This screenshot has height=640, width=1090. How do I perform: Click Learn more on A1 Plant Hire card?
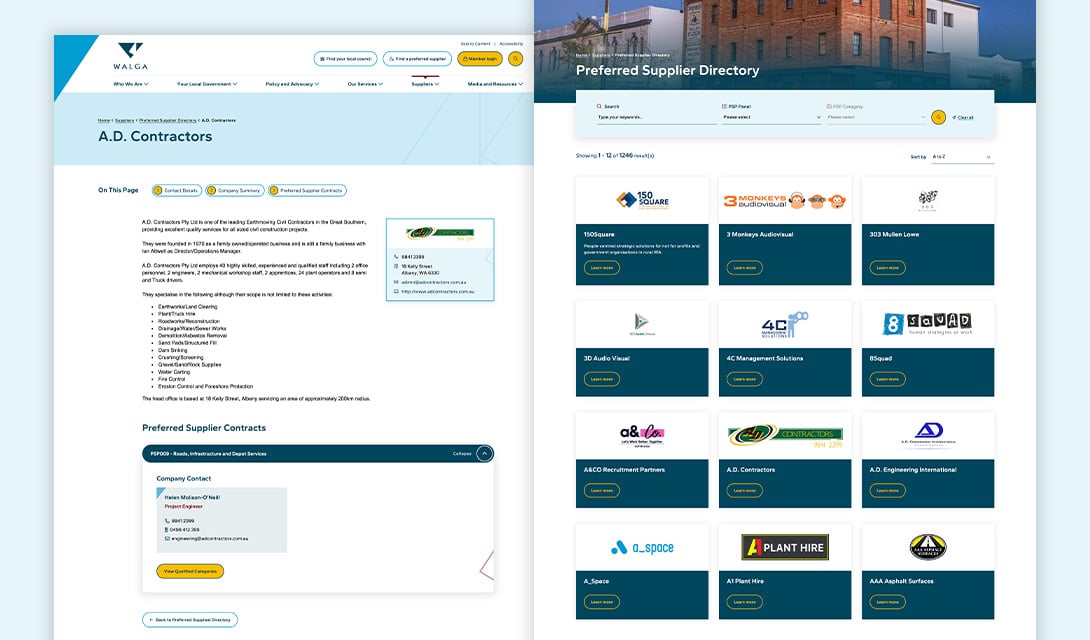[745, 602]
